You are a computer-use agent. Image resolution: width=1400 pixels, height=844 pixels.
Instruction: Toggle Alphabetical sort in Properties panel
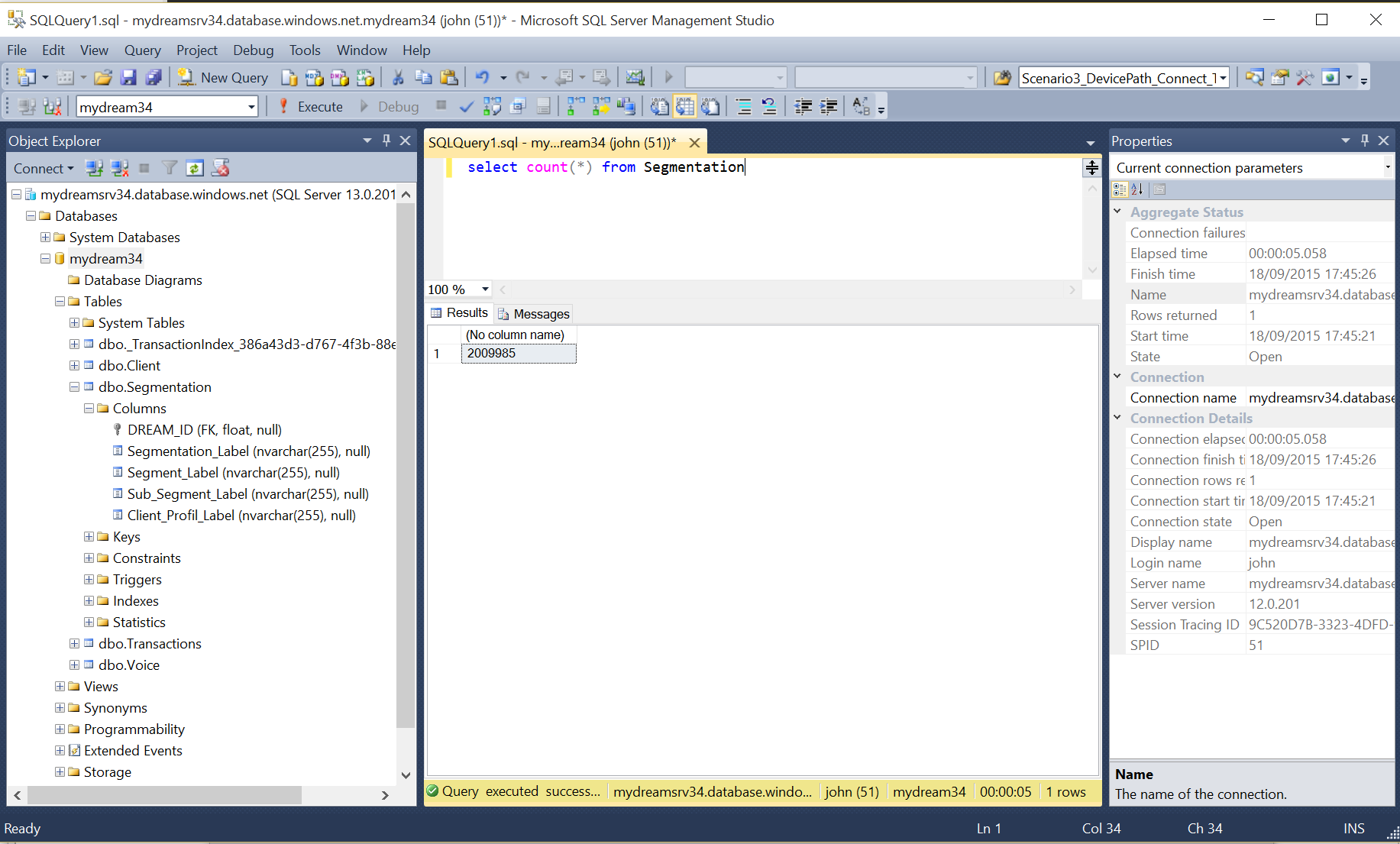[1137, 189]
